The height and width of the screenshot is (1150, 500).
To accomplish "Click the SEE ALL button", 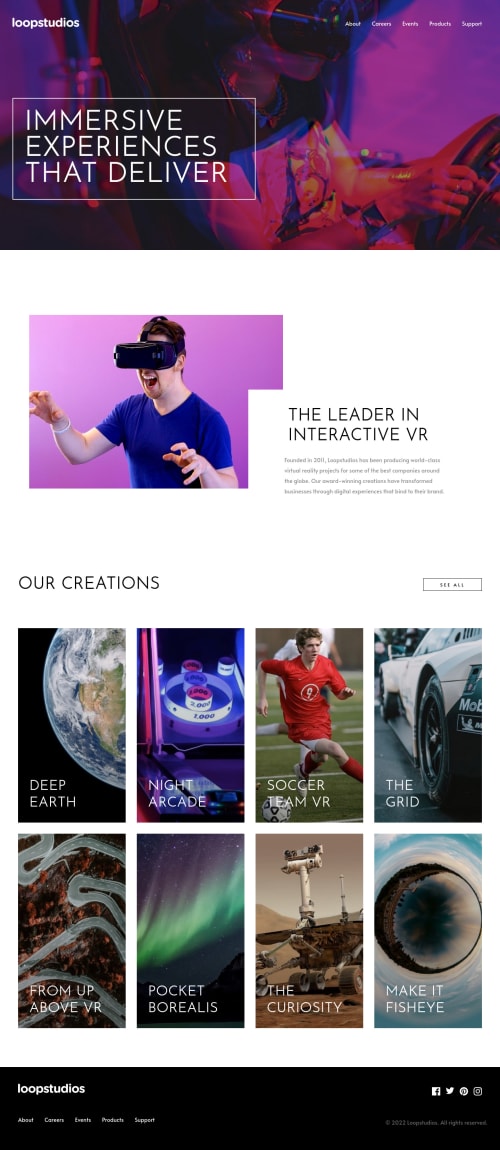I will coord(452,585).
